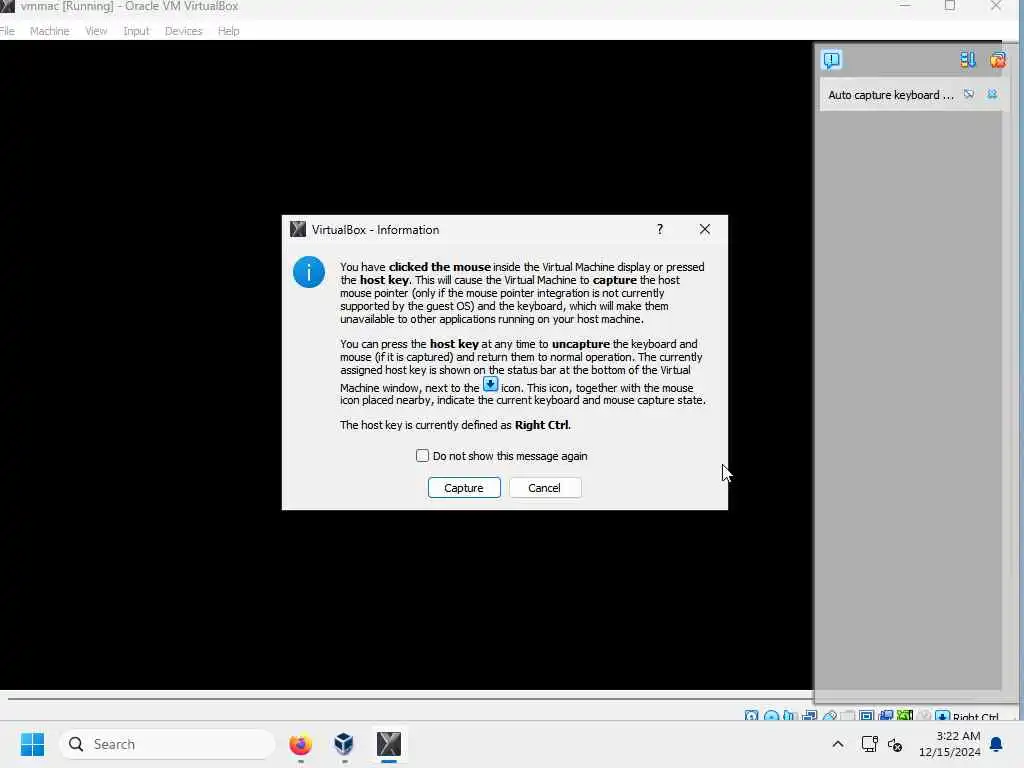Click the USB devices status bar indicator
The height and width of the screenshot is (768, 1024).
click(x=829, y=716)
